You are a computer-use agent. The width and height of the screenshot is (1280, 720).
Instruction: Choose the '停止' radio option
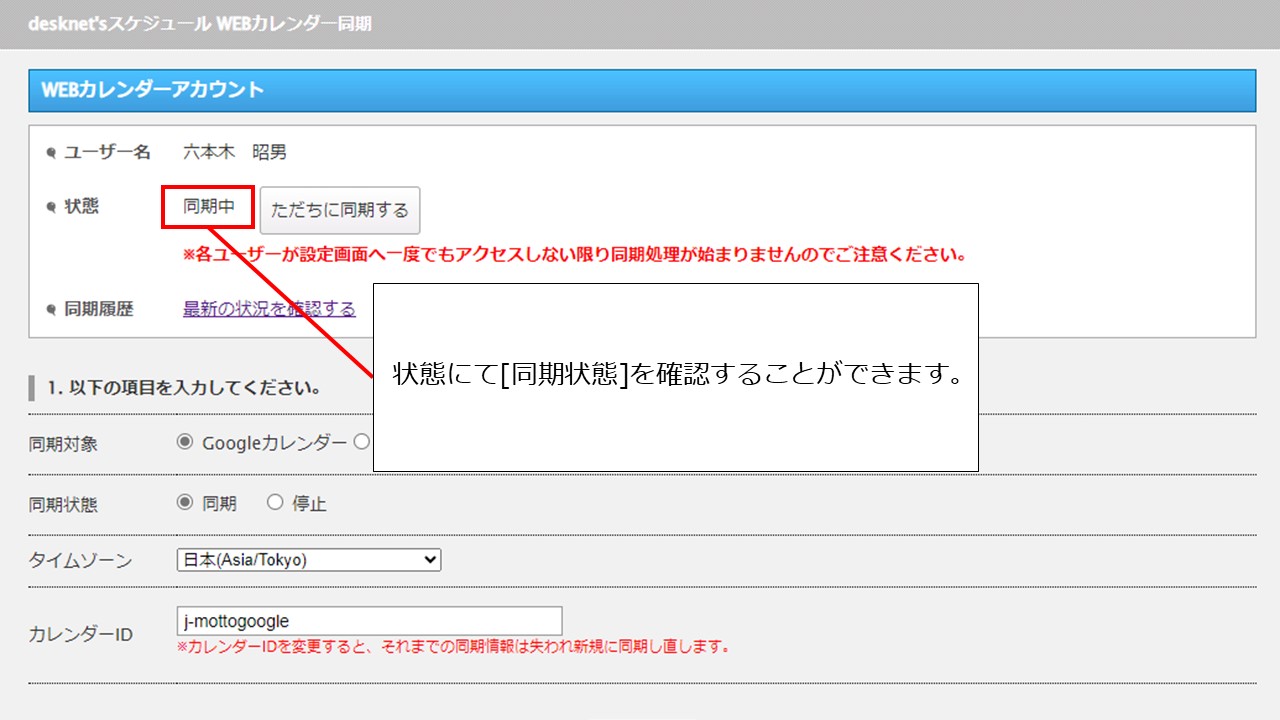275,503
